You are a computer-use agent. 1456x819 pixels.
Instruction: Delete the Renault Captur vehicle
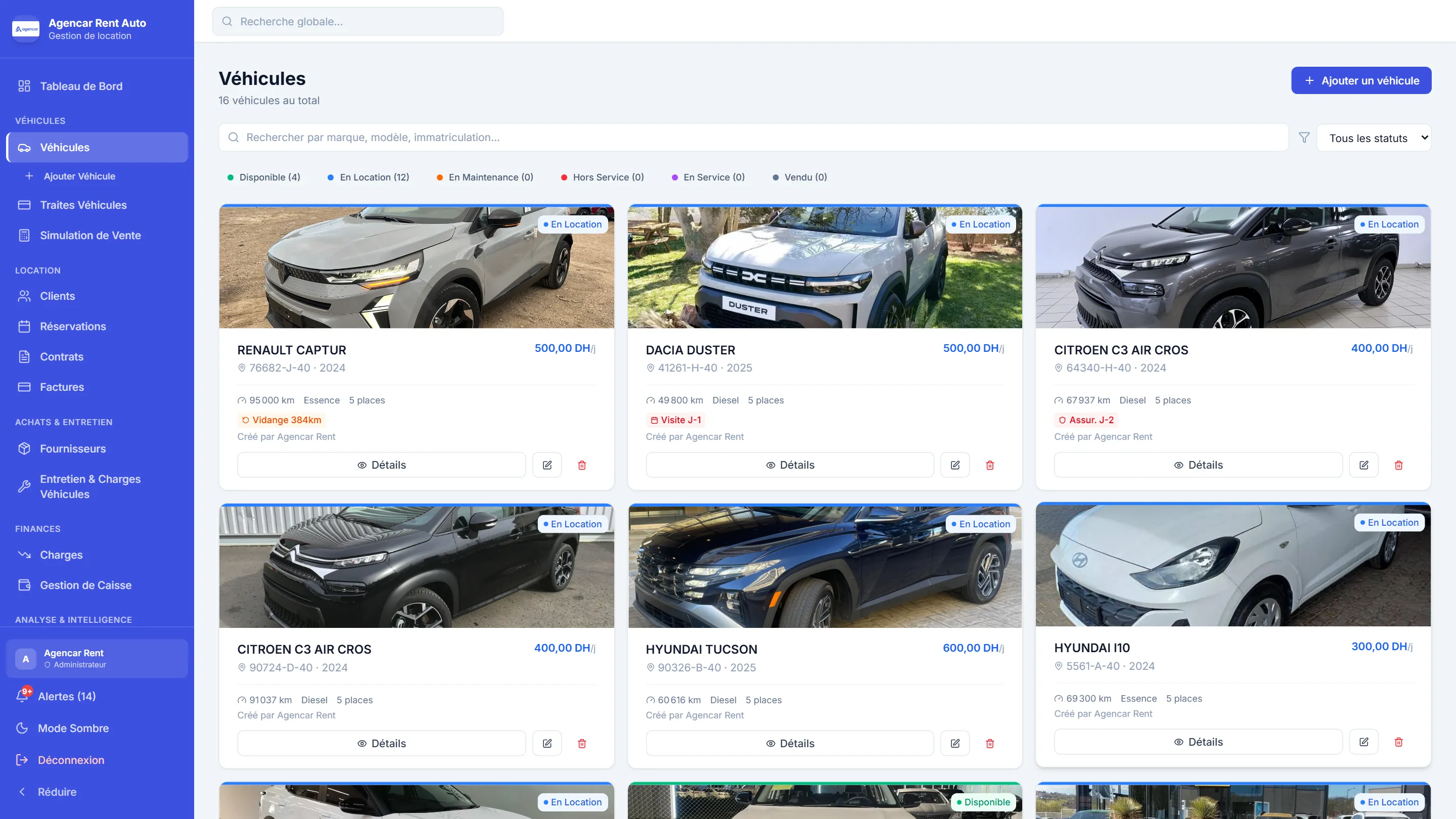[581, 465]
